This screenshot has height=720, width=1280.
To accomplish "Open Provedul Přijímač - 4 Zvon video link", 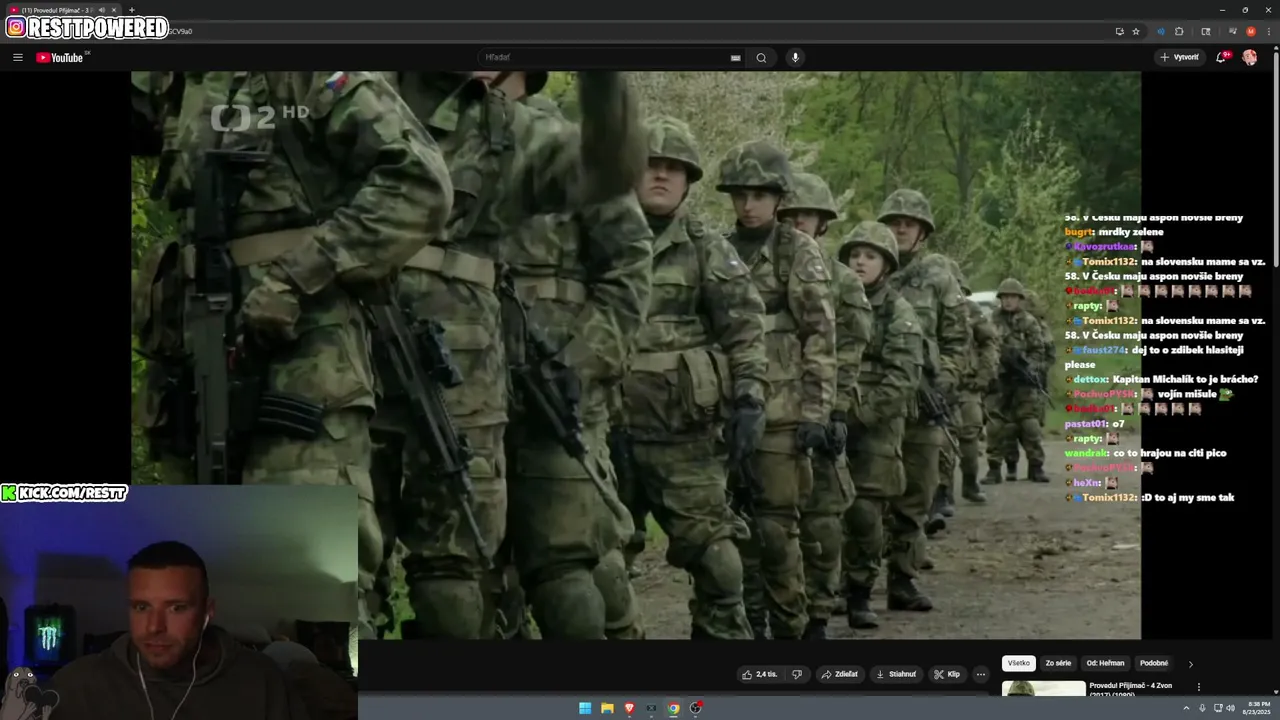I will coord(1130,689).
